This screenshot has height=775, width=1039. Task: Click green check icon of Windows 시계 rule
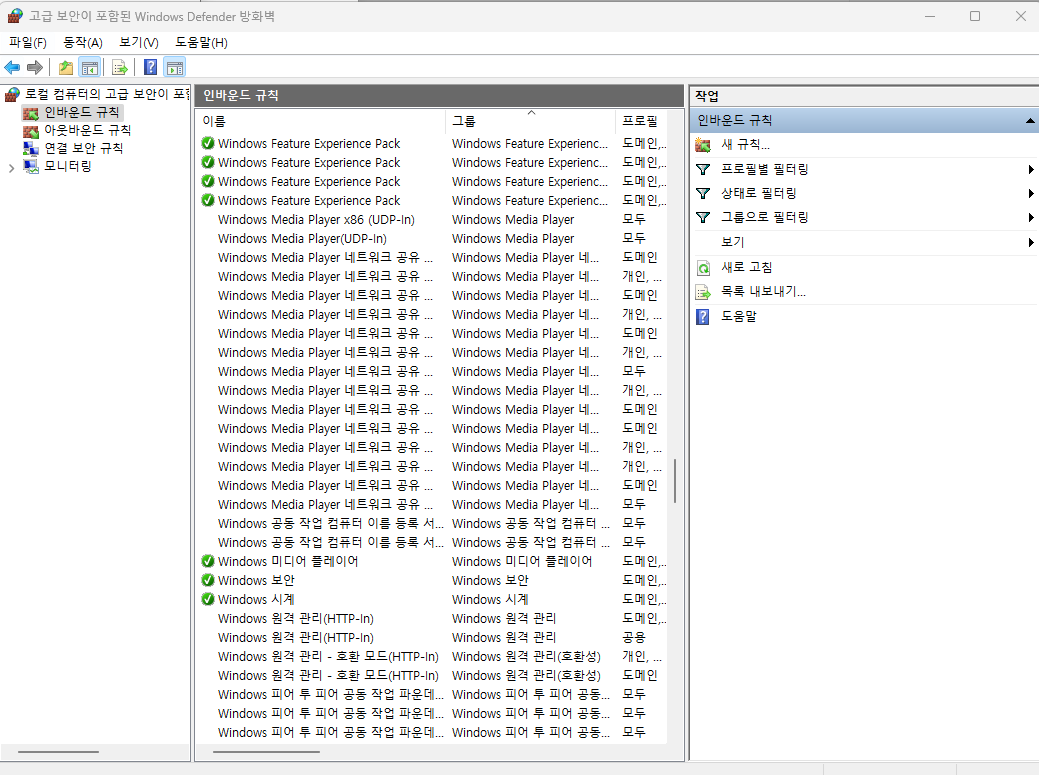tap(208, 599)
